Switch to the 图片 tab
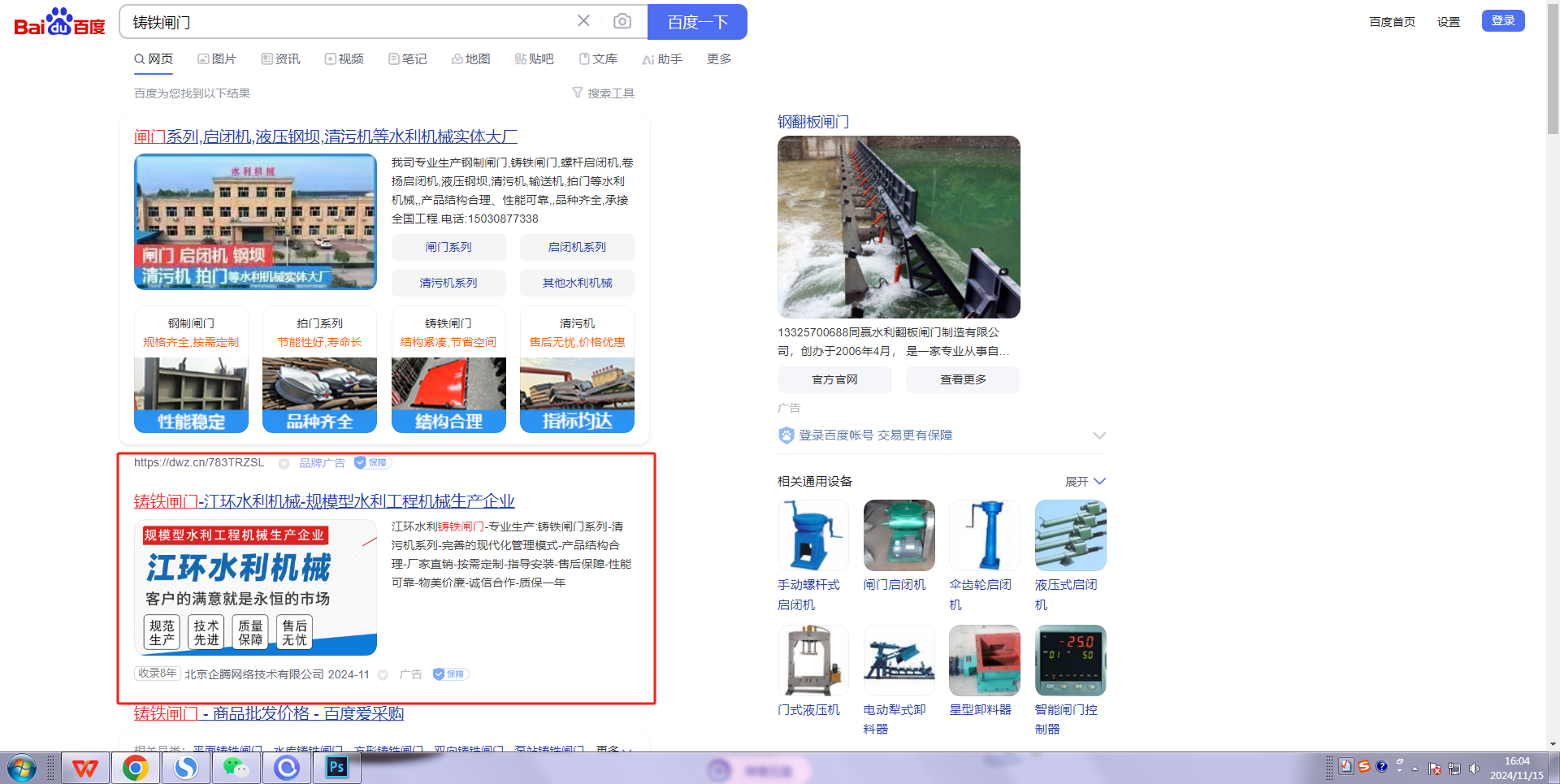The height and width of the screenshot is (784, 1560). [x=217, y=59]
